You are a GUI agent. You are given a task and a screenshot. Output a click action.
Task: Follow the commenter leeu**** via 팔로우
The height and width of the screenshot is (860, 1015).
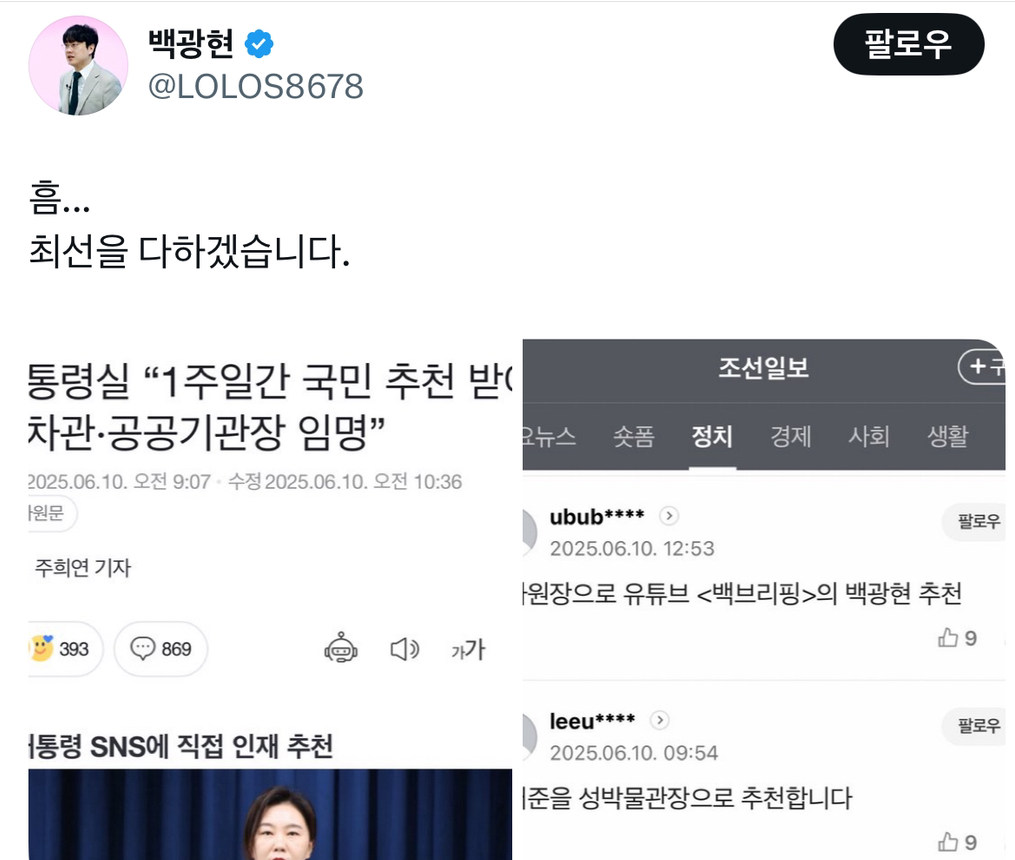977,725
